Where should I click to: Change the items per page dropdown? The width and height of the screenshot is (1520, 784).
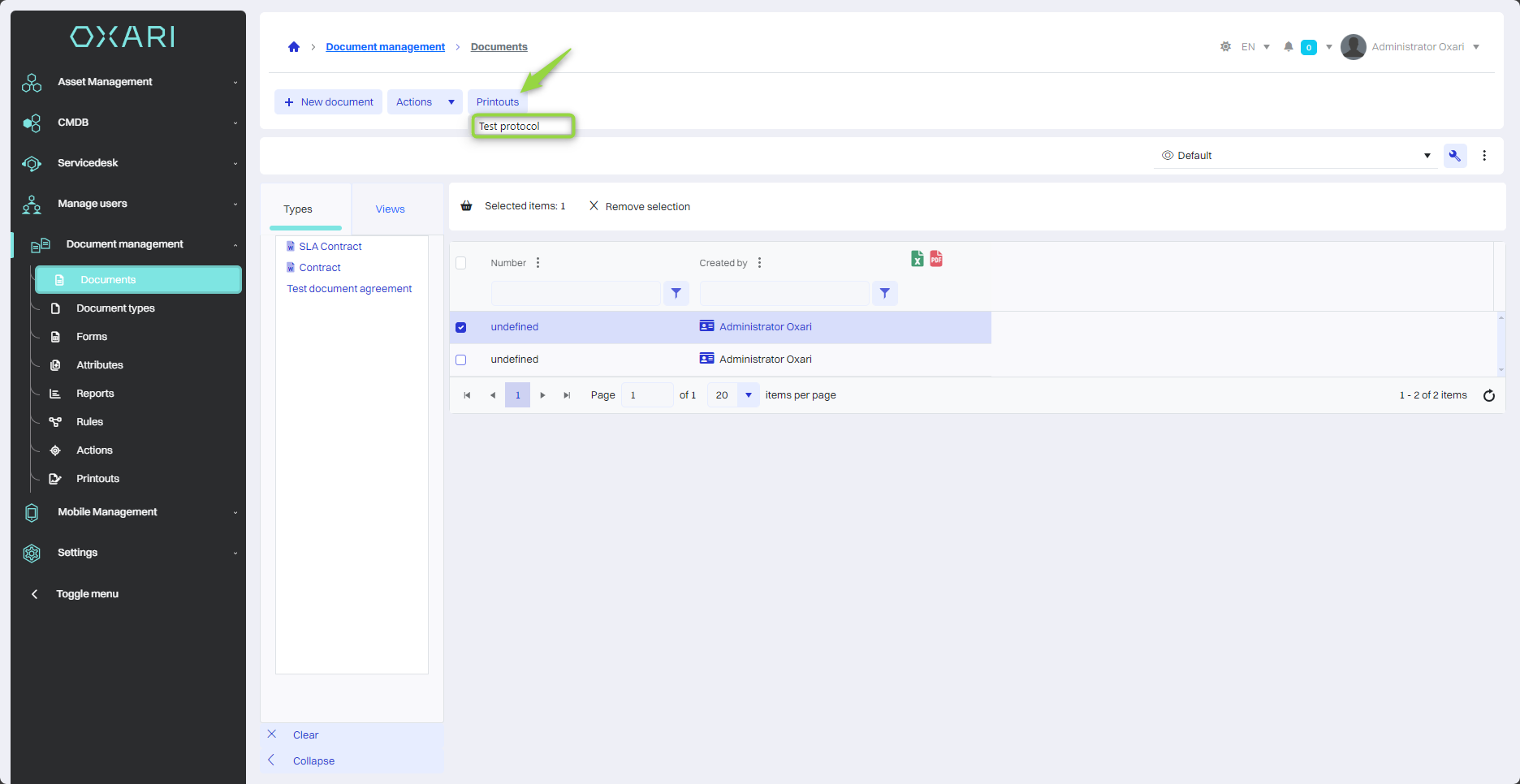(x=748, y=395)
